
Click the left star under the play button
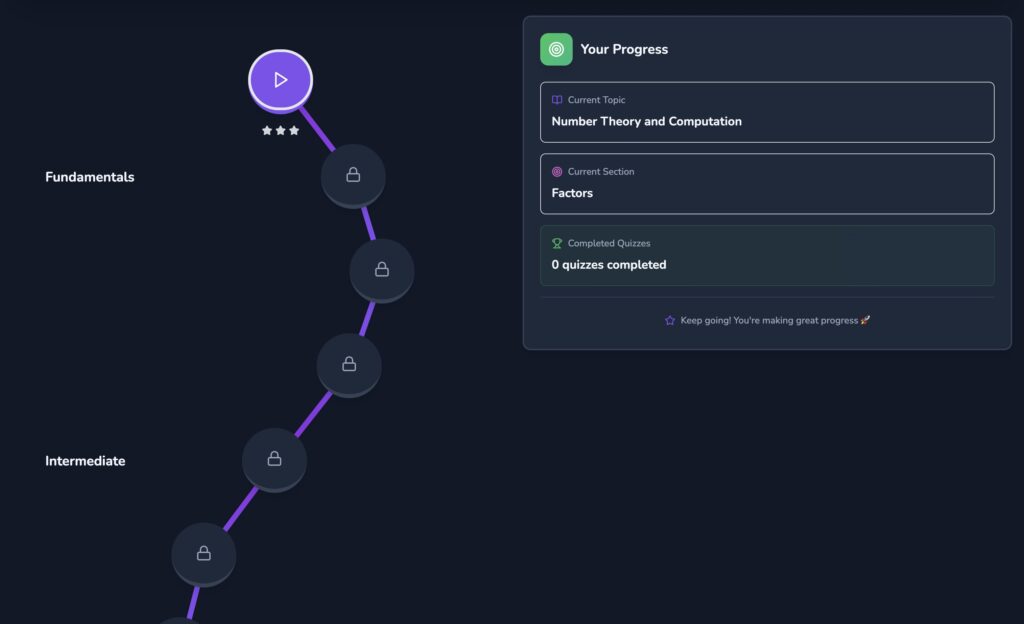point(267,131)
